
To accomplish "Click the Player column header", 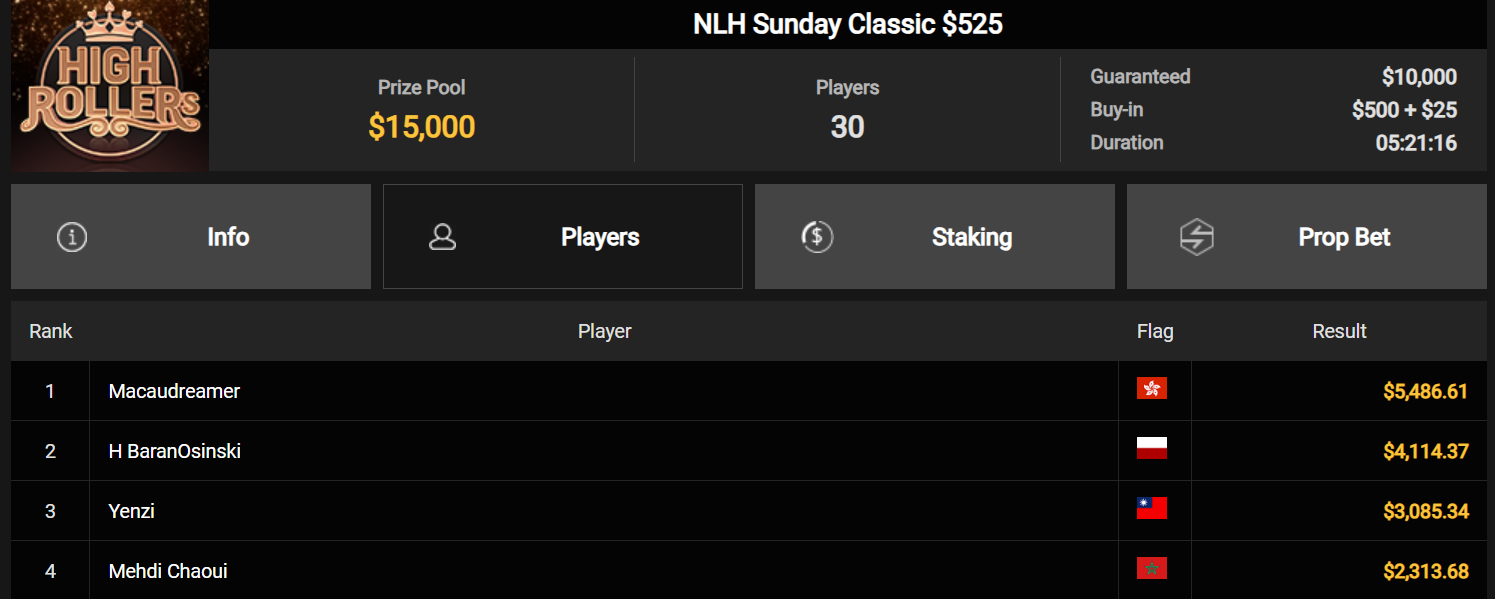I will [x=605, y=331].
